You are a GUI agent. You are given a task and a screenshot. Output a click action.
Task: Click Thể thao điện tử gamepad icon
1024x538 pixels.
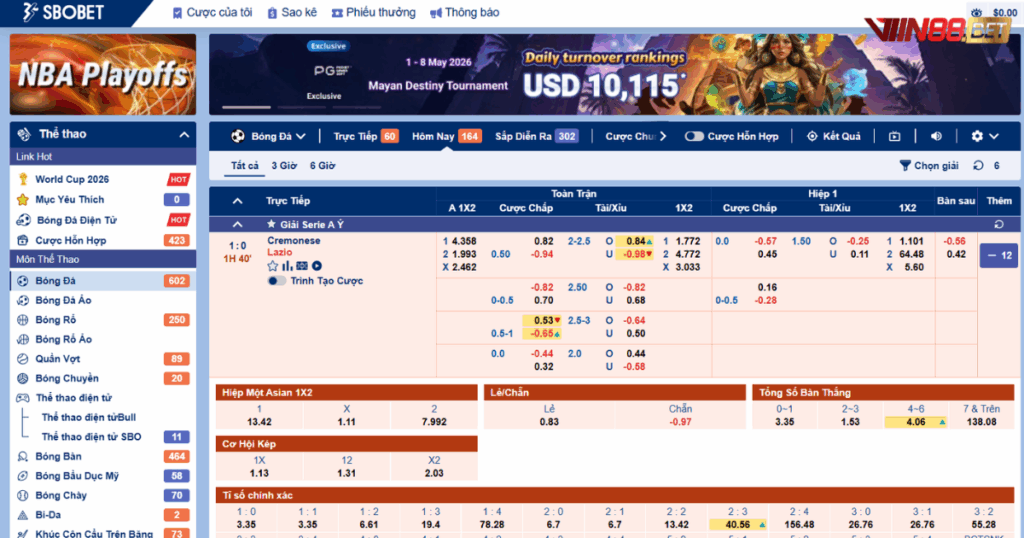click(23, 398)
